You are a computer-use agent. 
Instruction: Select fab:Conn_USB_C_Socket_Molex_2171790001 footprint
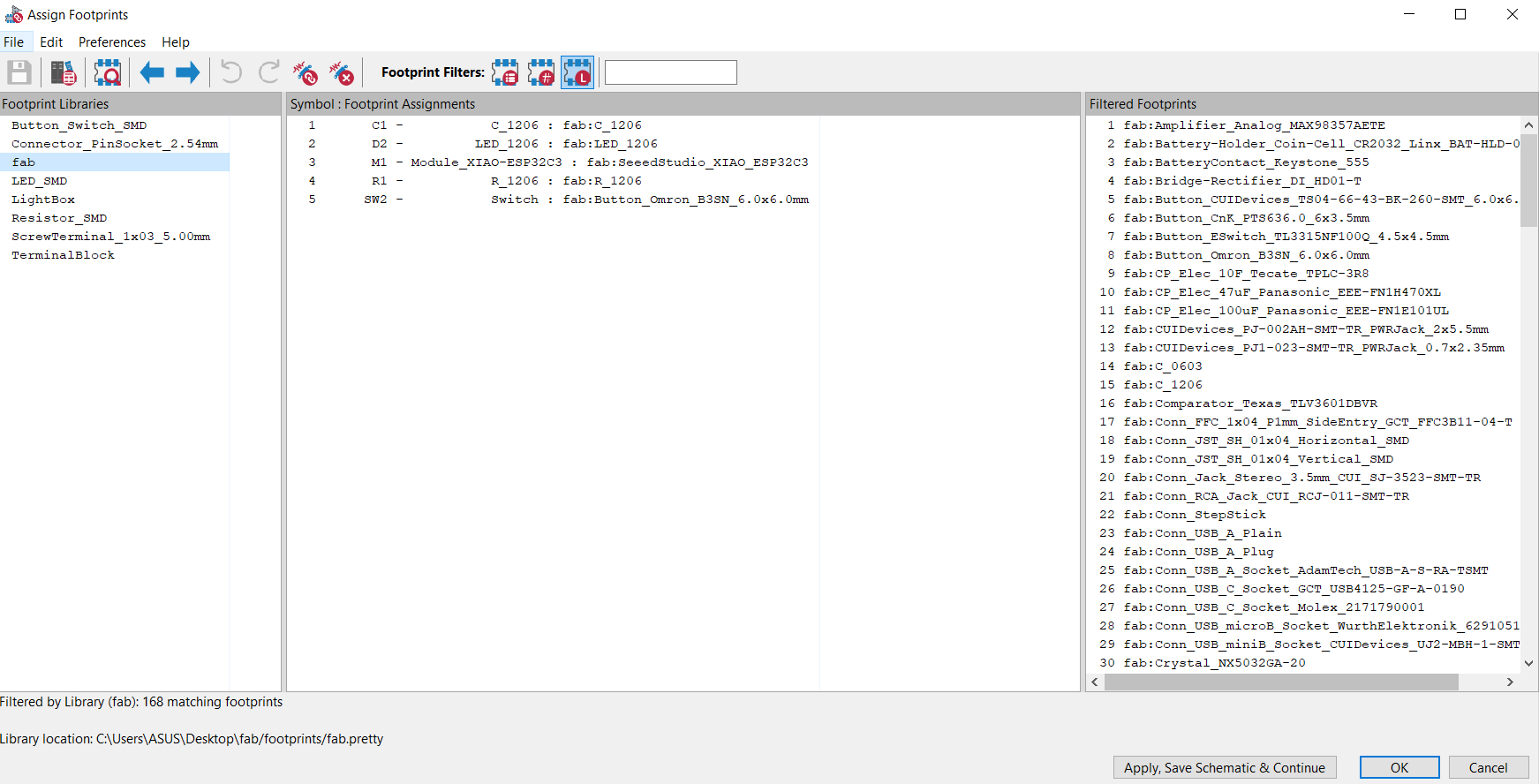point(1274,607)
